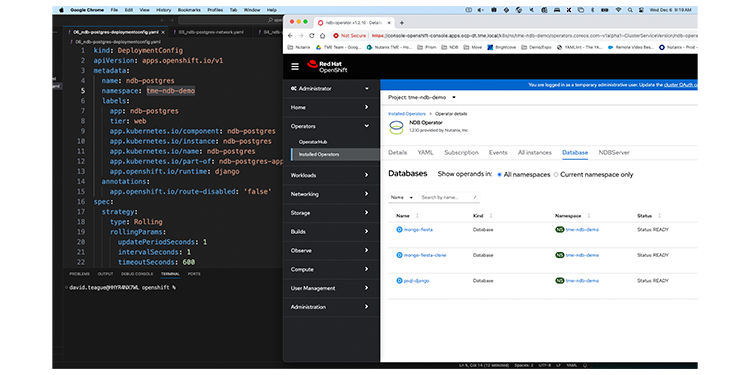Screen dimensions: 750x375
Task: Expand the Networking navigation section
Action: pos(330,194)
